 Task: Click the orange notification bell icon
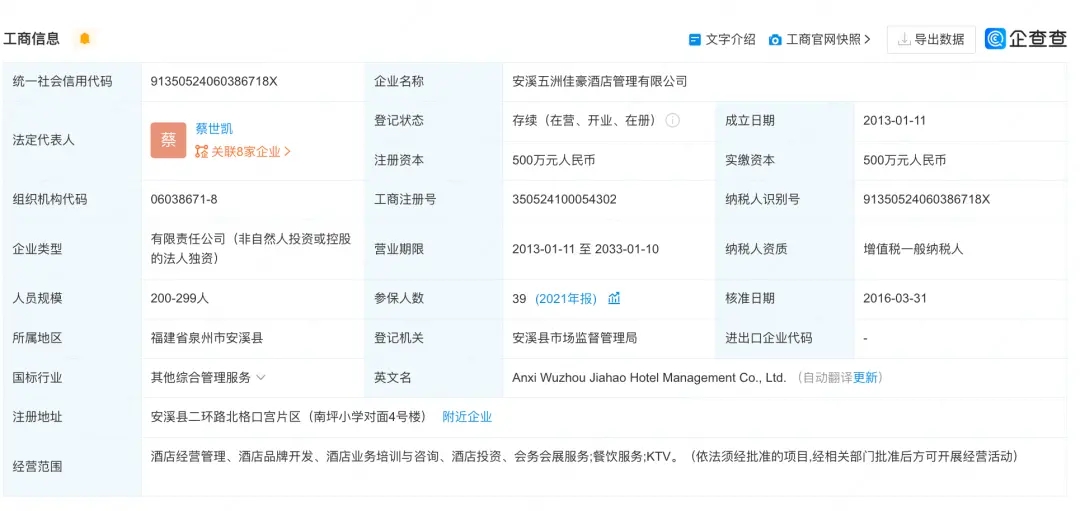[x=85, y=39]
